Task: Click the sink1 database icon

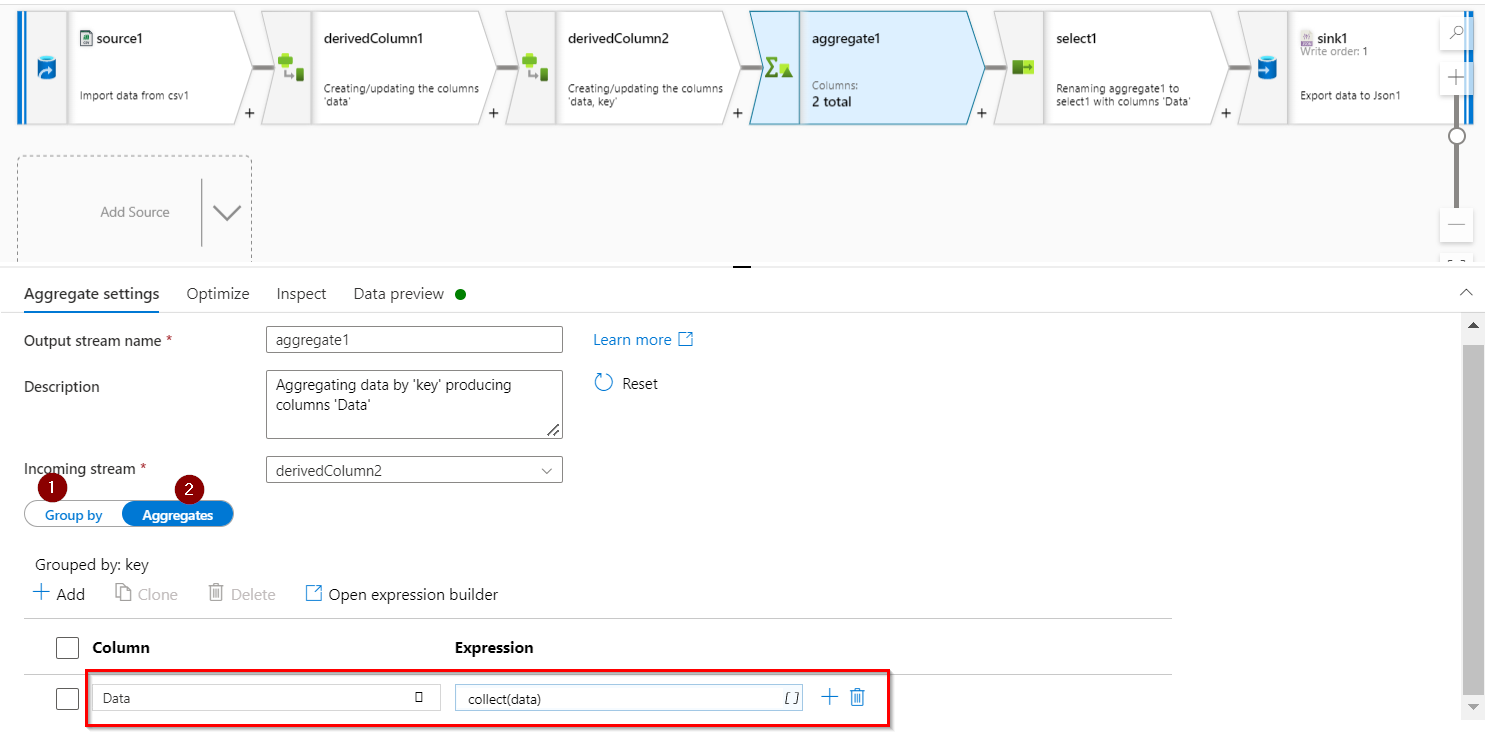Action: click(x=1267, y=68)
